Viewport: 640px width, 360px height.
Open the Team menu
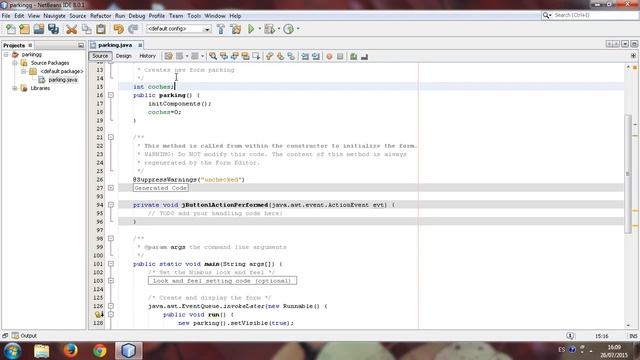coord(176,16)
